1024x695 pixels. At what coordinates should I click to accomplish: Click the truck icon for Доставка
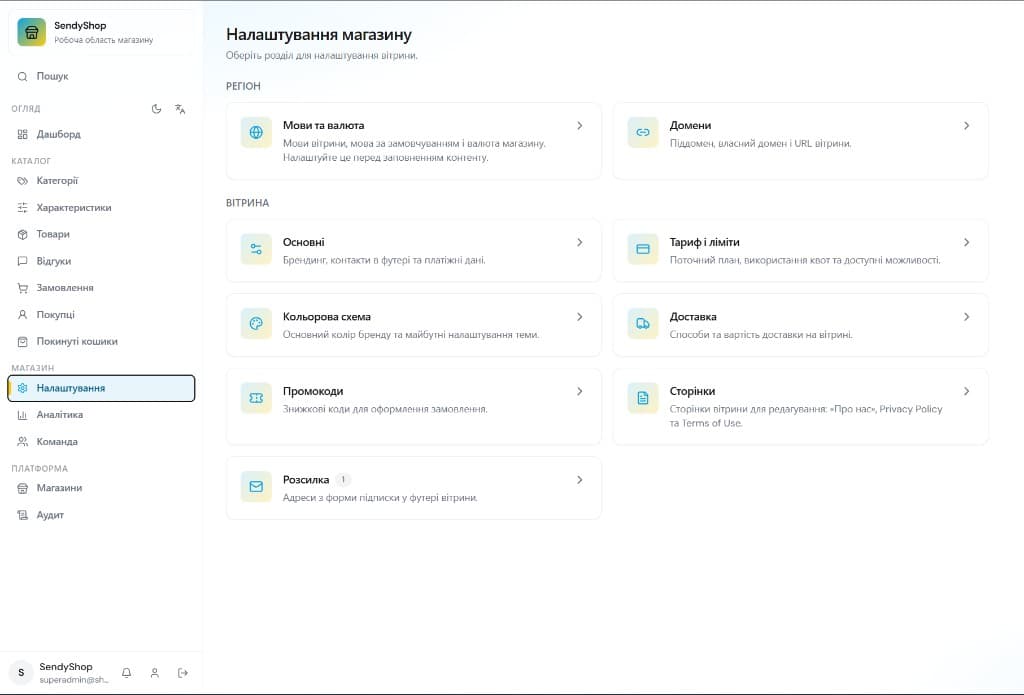(x=643, y=323)
